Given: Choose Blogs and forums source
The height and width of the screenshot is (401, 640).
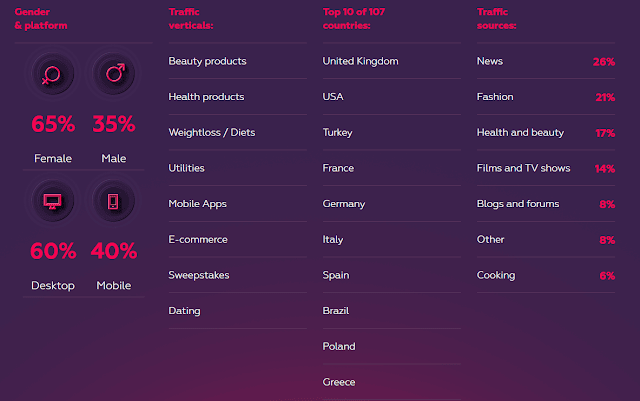Looking at the screenshot, I should (518, 204).
